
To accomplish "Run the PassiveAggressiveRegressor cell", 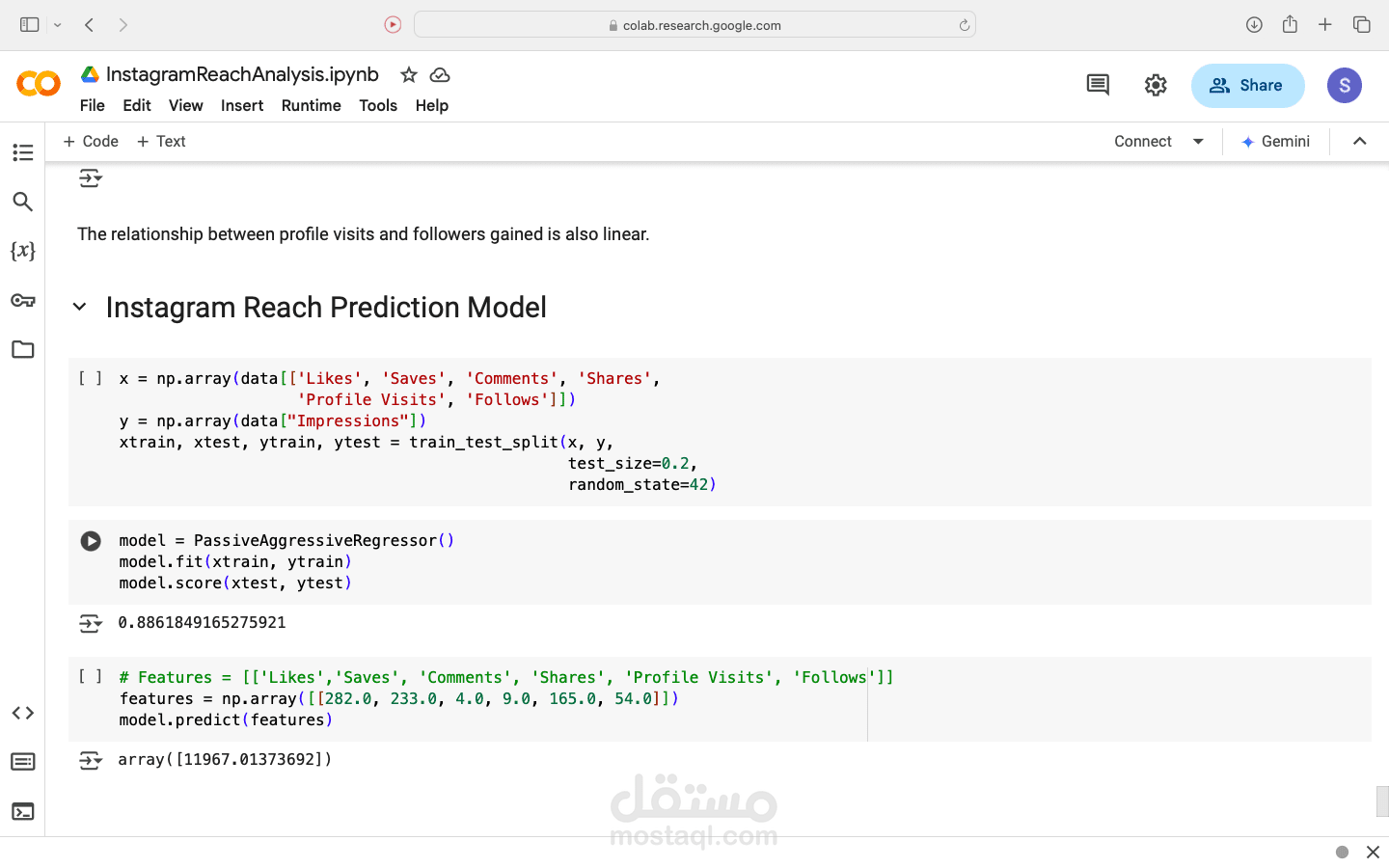I will (91, 541).
